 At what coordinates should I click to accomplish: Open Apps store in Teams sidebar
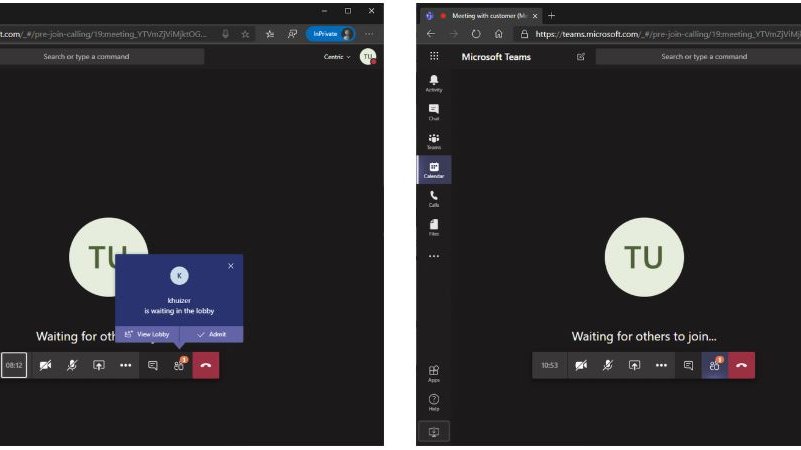(x=434, y=373)
